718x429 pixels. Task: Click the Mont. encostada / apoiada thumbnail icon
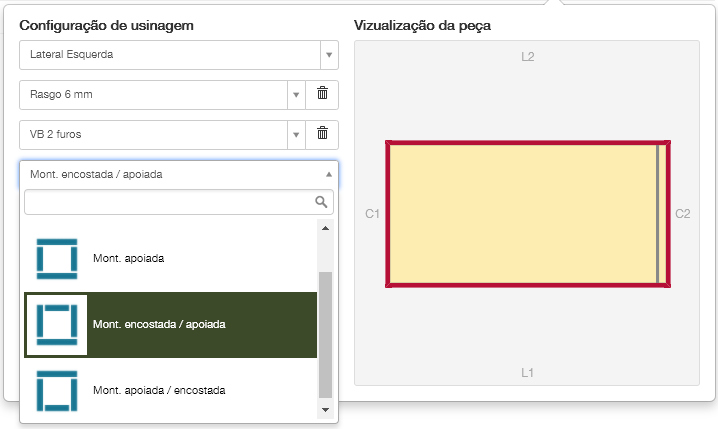[x=57, y=325]
